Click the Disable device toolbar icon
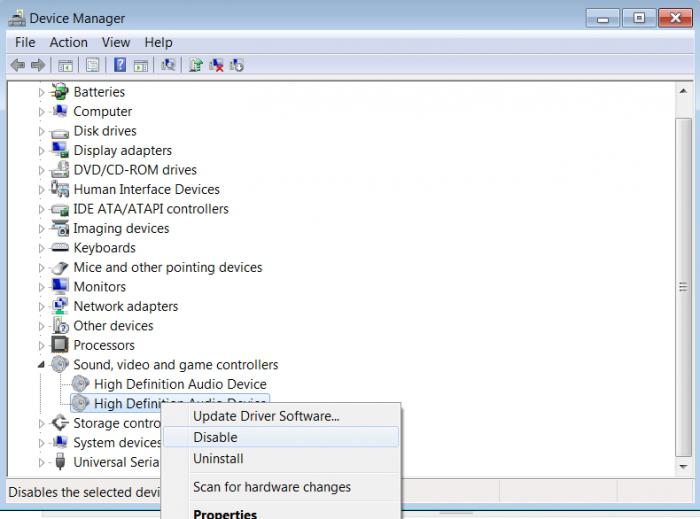Screen dimensions: 700x519 [237, 65]
